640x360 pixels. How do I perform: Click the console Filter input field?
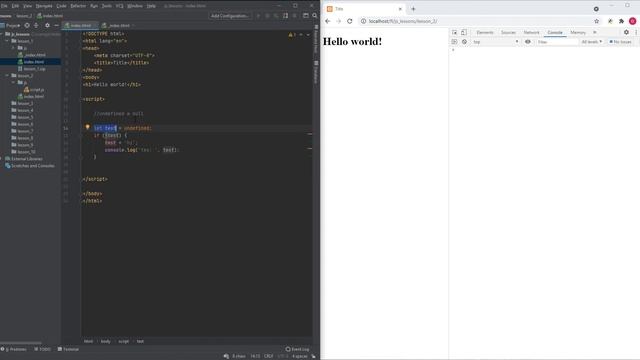tap(557, 42)
